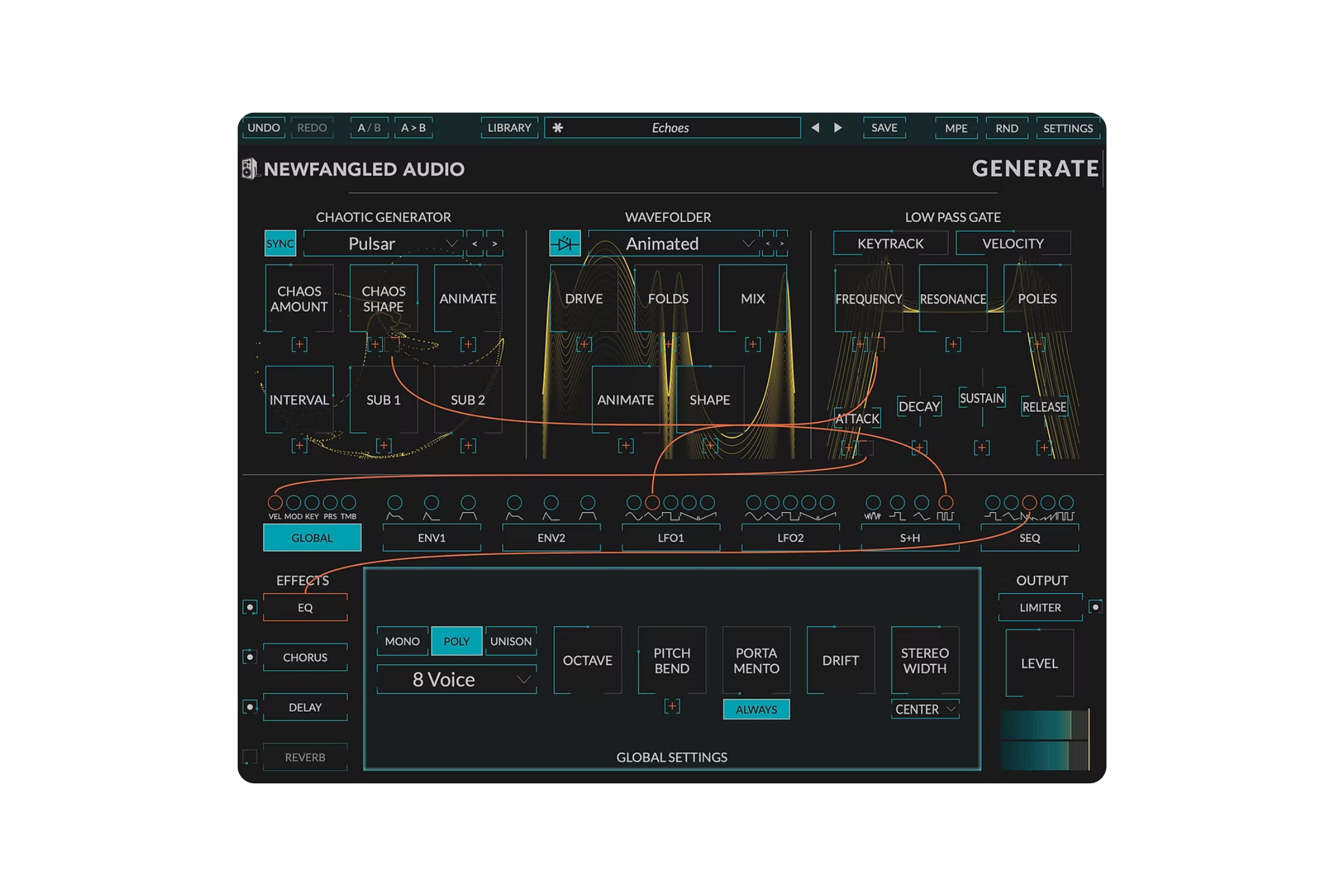Open the Animated wavefolder type dropdown

[673, 243]
